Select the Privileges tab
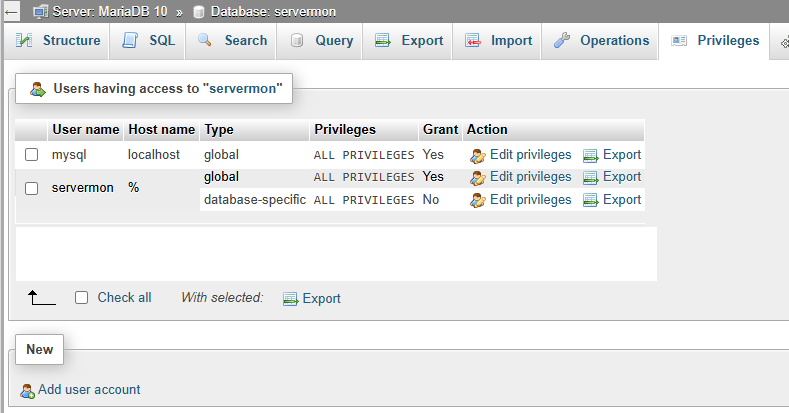 coord(715,41)
